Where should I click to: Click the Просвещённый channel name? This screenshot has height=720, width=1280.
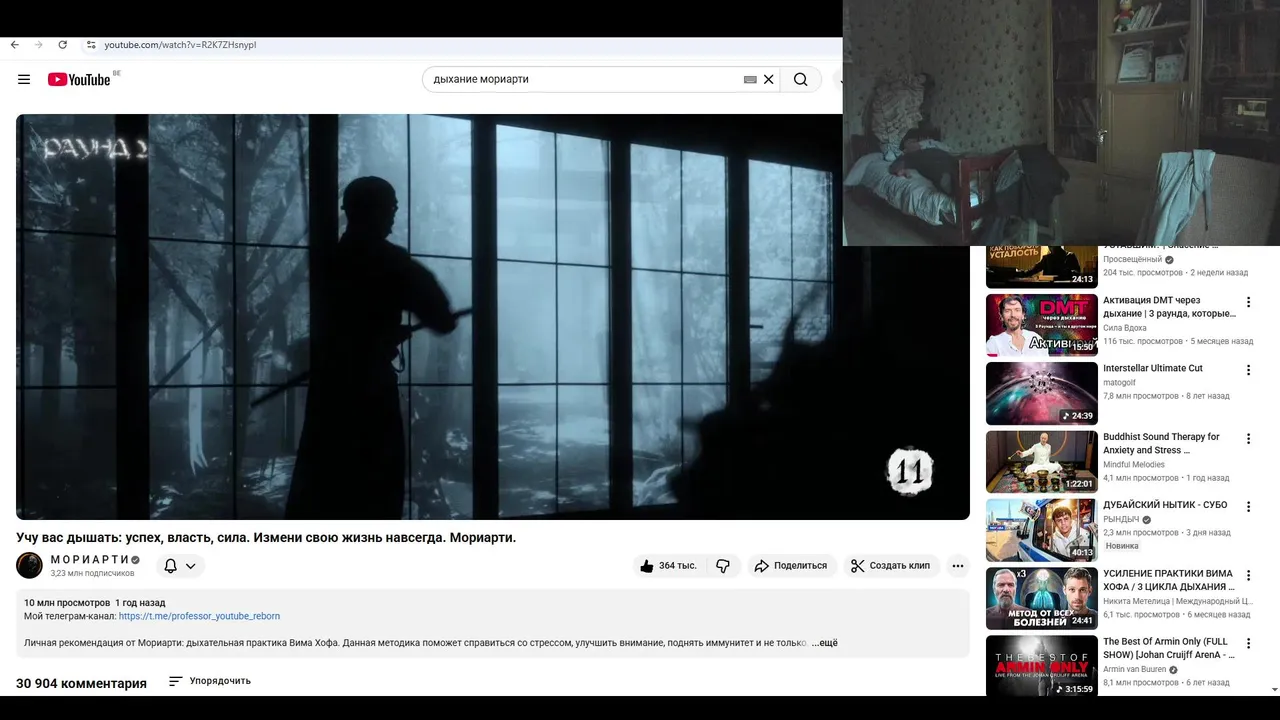(1133, 260)
